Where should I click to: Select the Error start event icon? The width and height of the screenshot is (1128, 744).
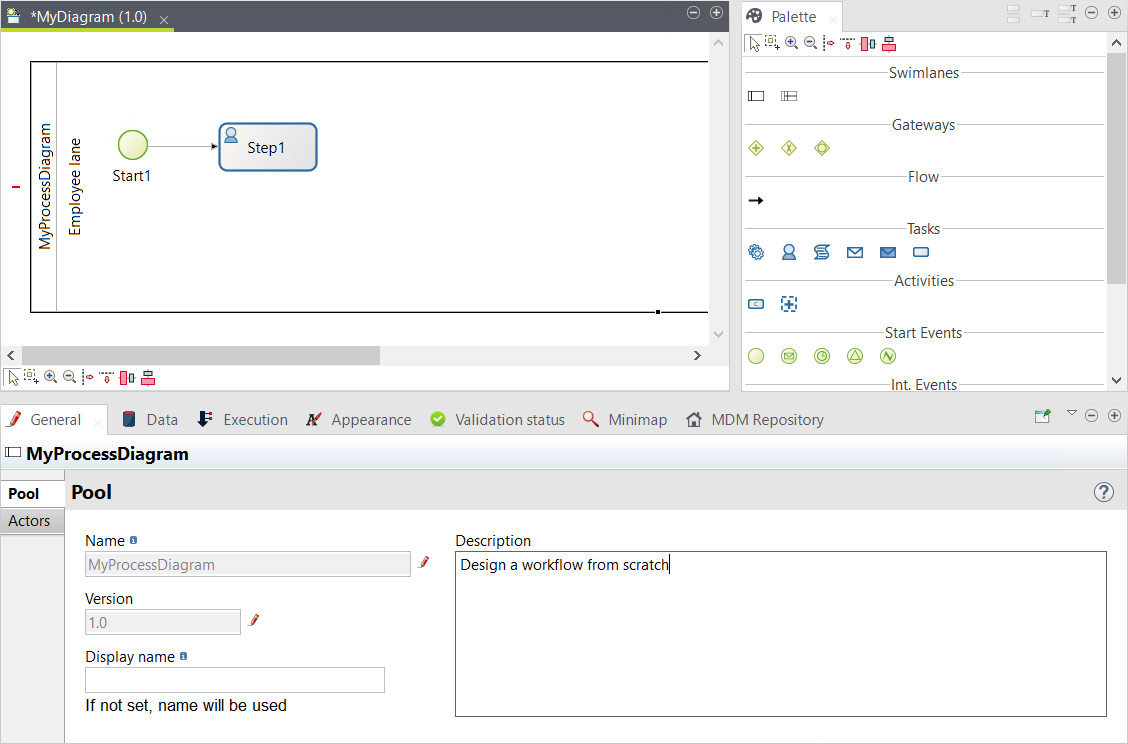point(888,356)
